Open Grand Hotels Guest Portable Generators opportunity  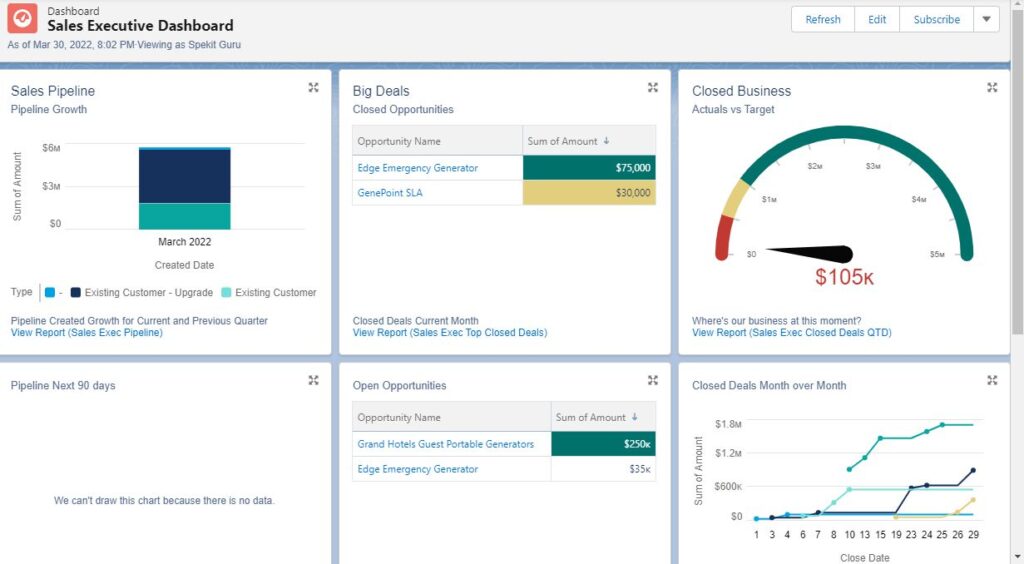click(x=445, y=444)
